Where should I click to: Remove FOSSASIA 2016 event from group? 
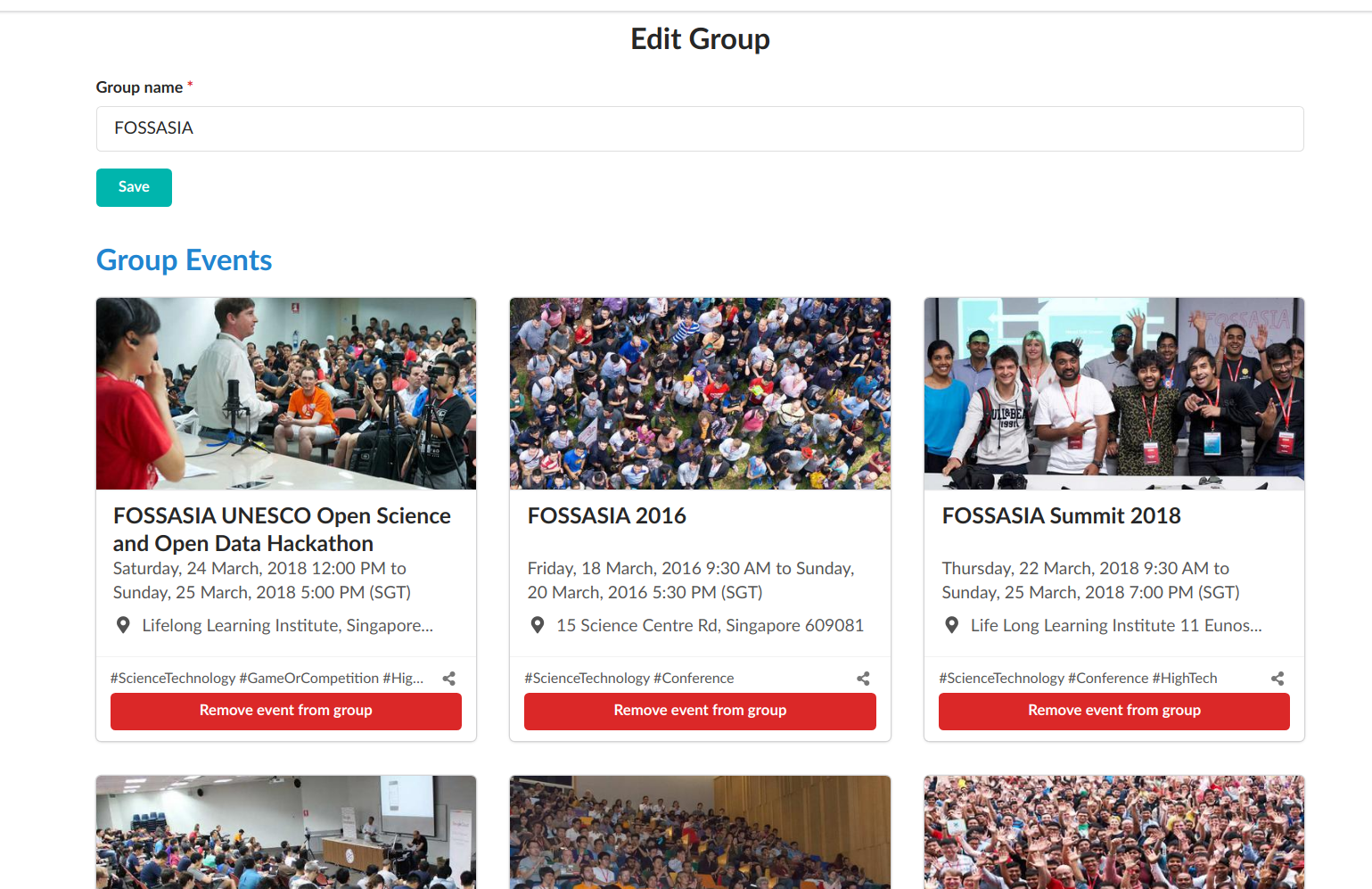tap(700, 711)
